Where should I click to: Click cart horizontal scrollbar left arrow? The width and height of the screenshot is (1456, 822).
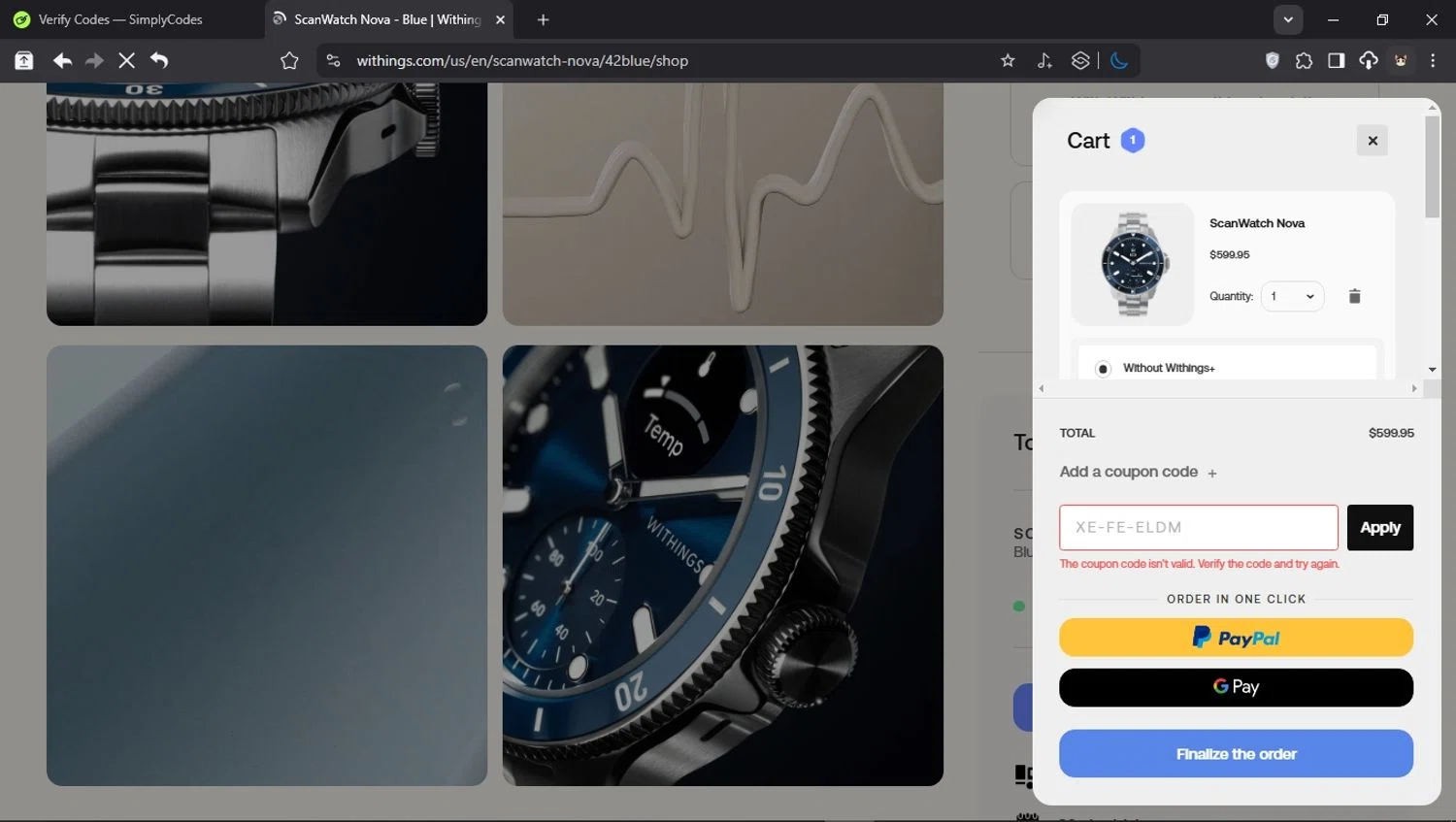pyautogui.click(x=1042, y=388)
